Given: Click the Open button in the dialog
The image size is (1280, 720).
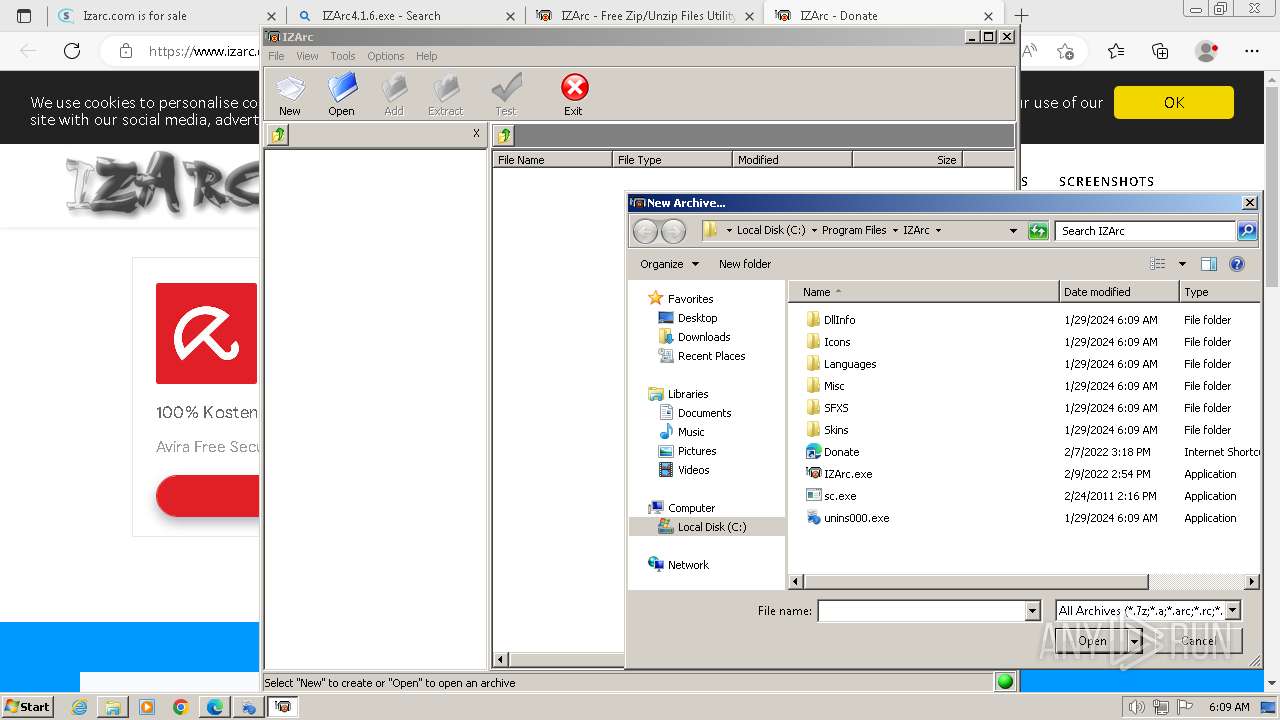Looking at the screenshot, I should (x=1092, y=641).
